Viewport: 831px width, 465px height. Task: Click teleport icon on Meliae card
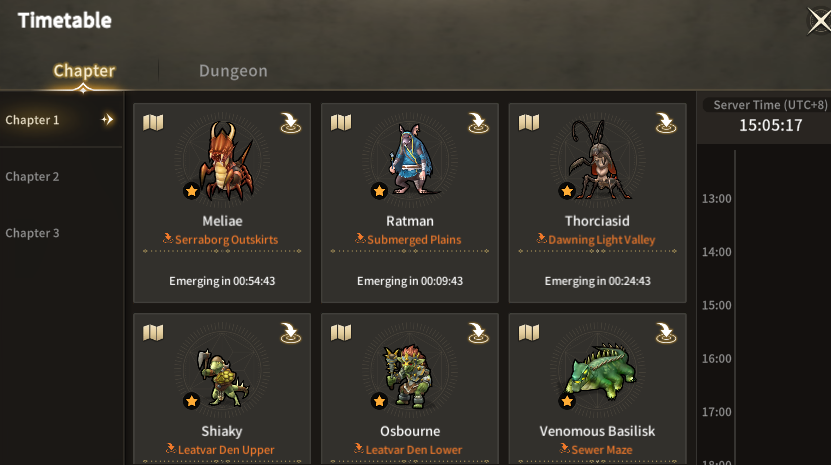click(x=290, y=123)
